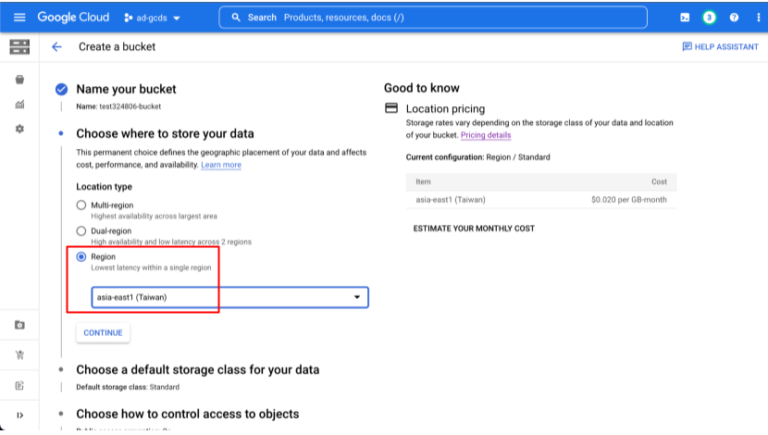Click the search bar for products and resources

[433, 18]
